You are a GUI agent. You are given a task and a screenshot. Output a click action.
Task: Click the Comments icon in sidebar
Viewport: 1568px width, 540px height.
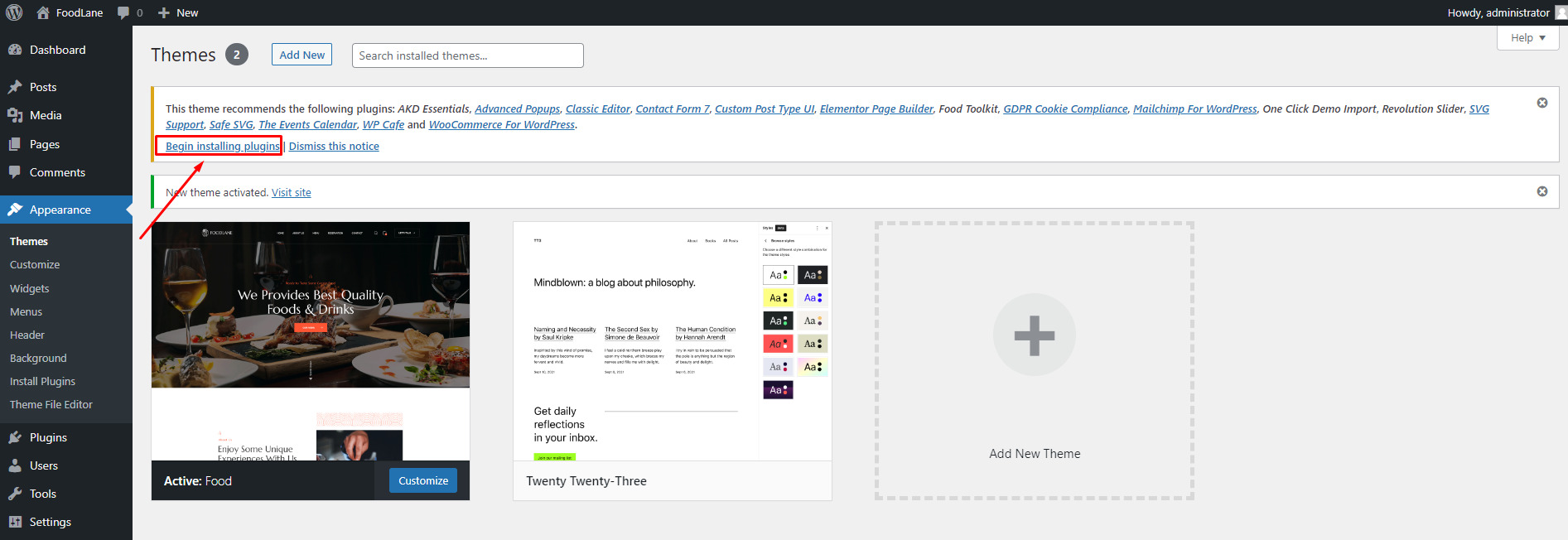point(15,172)
